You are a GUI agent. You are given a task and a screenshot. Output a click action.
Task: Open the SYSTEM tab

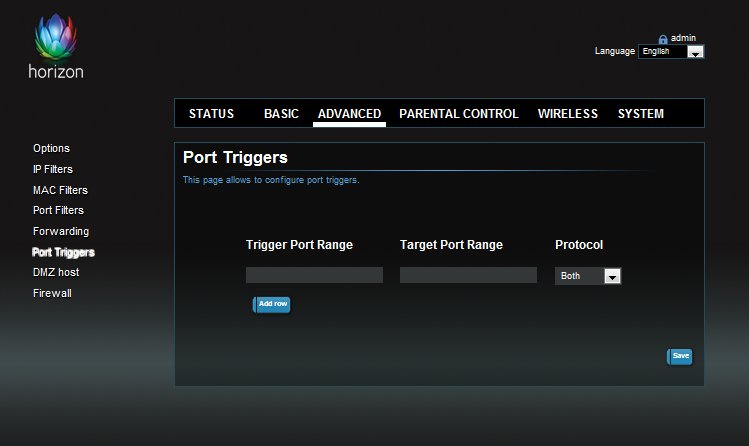pos(641,114)
